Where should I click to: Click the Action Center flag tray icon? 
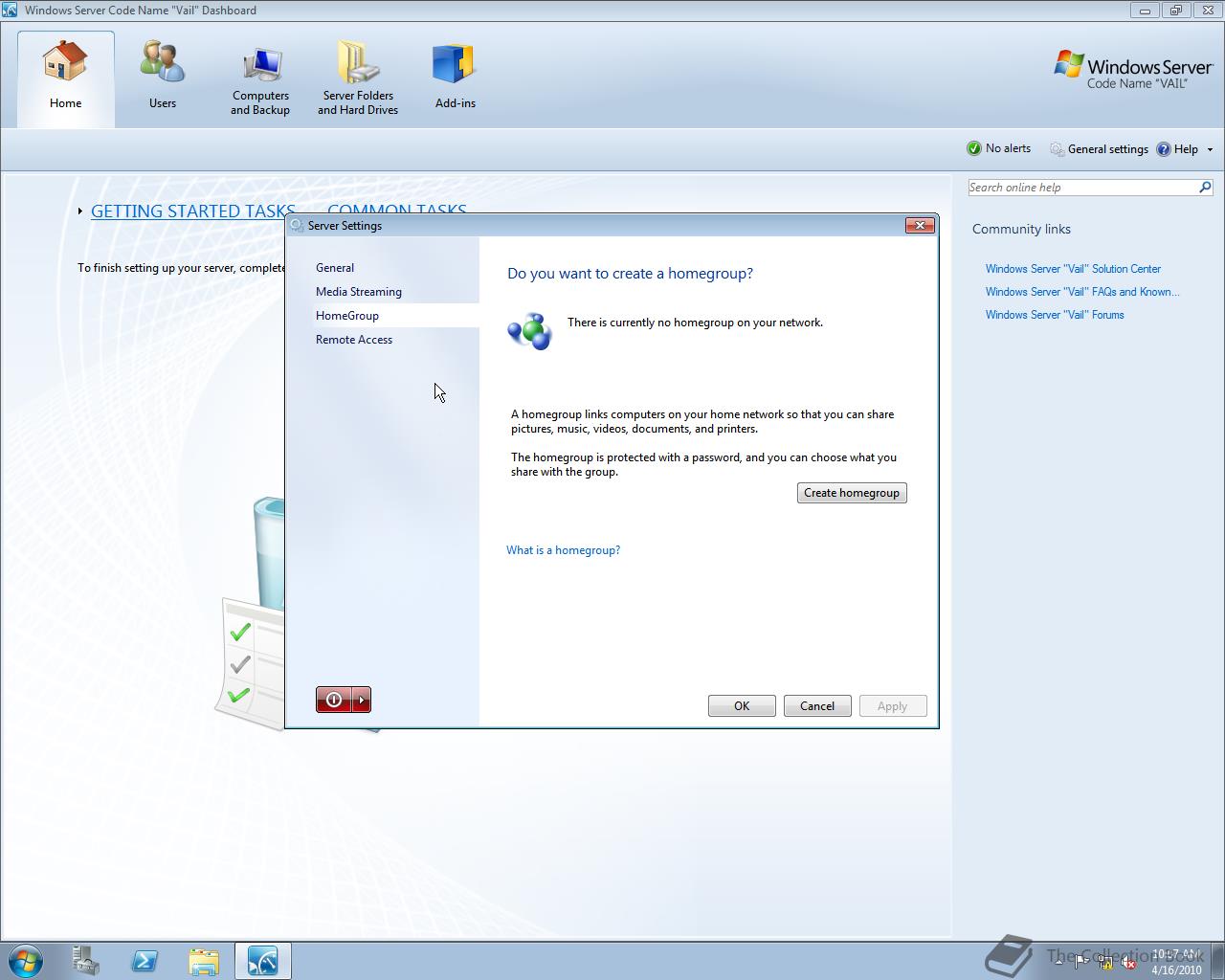tap(1081, 962)
